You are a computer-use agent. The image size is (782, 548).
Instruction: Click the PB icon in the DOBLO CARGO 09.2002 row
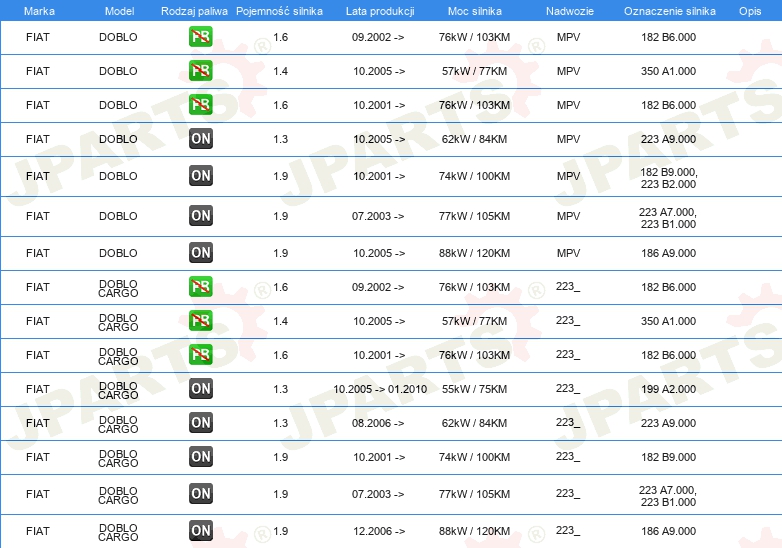pos(200,287)
